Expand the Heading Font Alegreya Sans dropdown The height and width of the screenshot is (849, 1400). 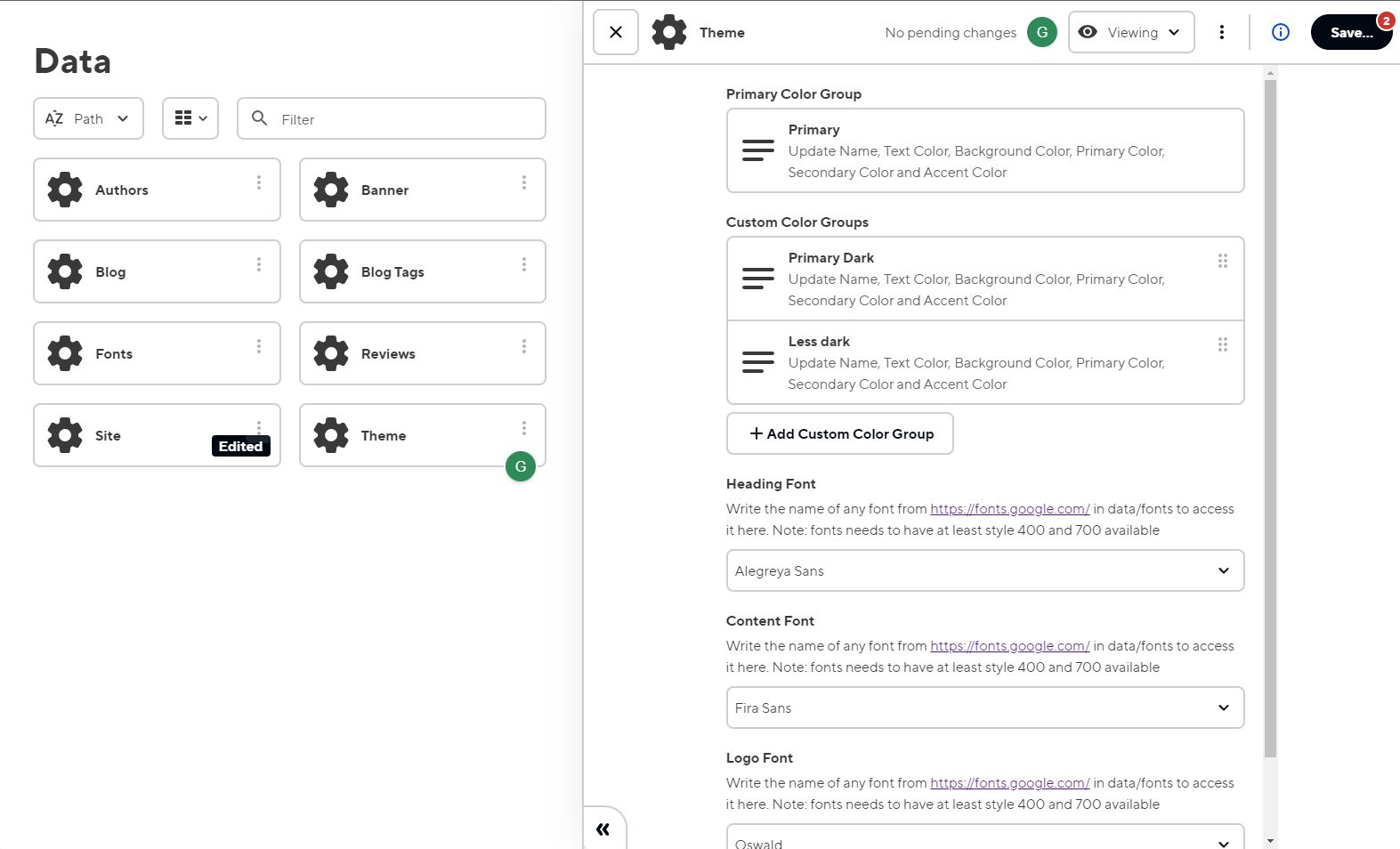coord(984,570)
